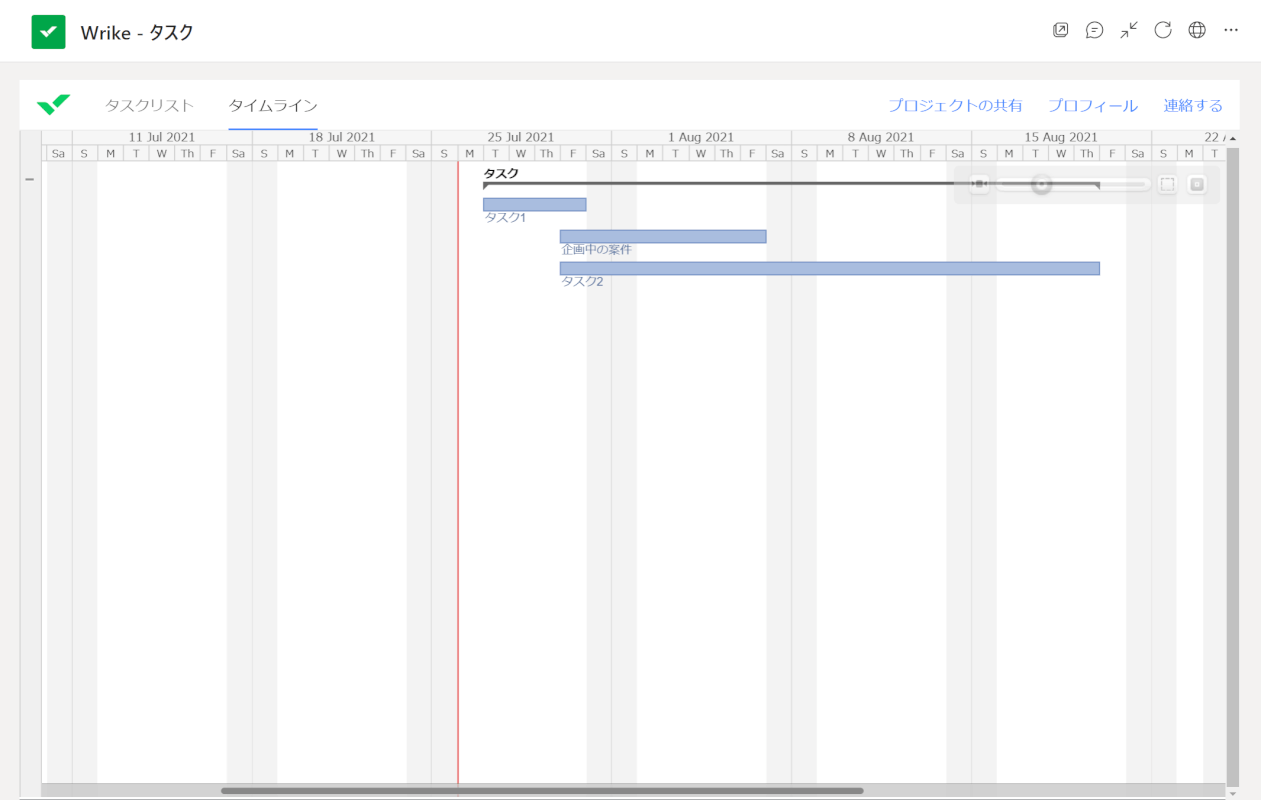Click the 8 Aug 2021 week header

(881, 137)
